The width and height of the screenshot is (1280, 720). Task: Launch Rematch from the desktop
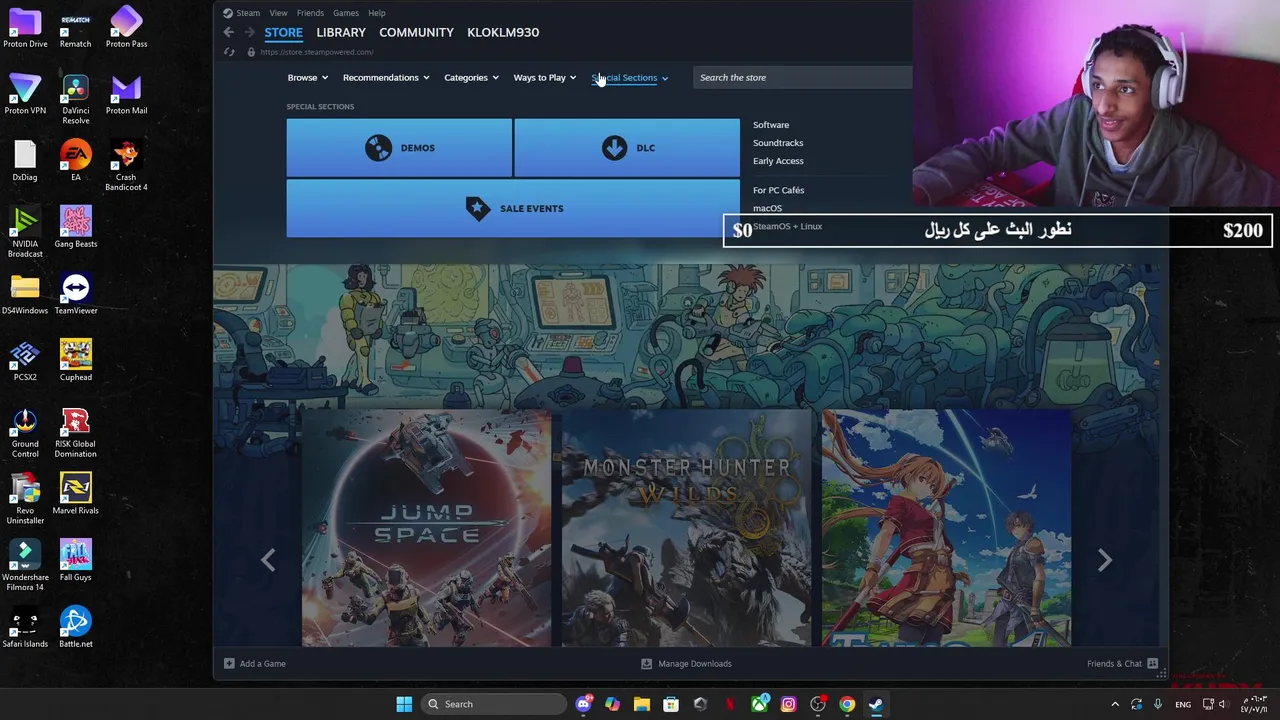[76, 27]
